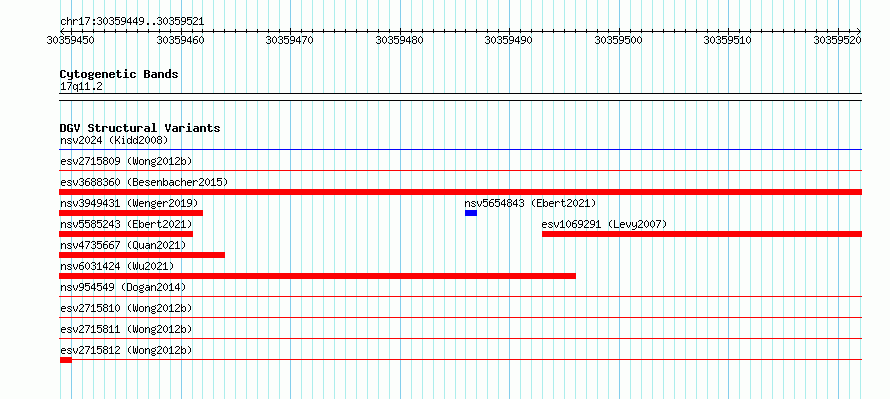The width and height of the screenshot is (890, 399).
Task: Click the esv3688360 (Besenbacher2015) label
Action: pos(144,182)
